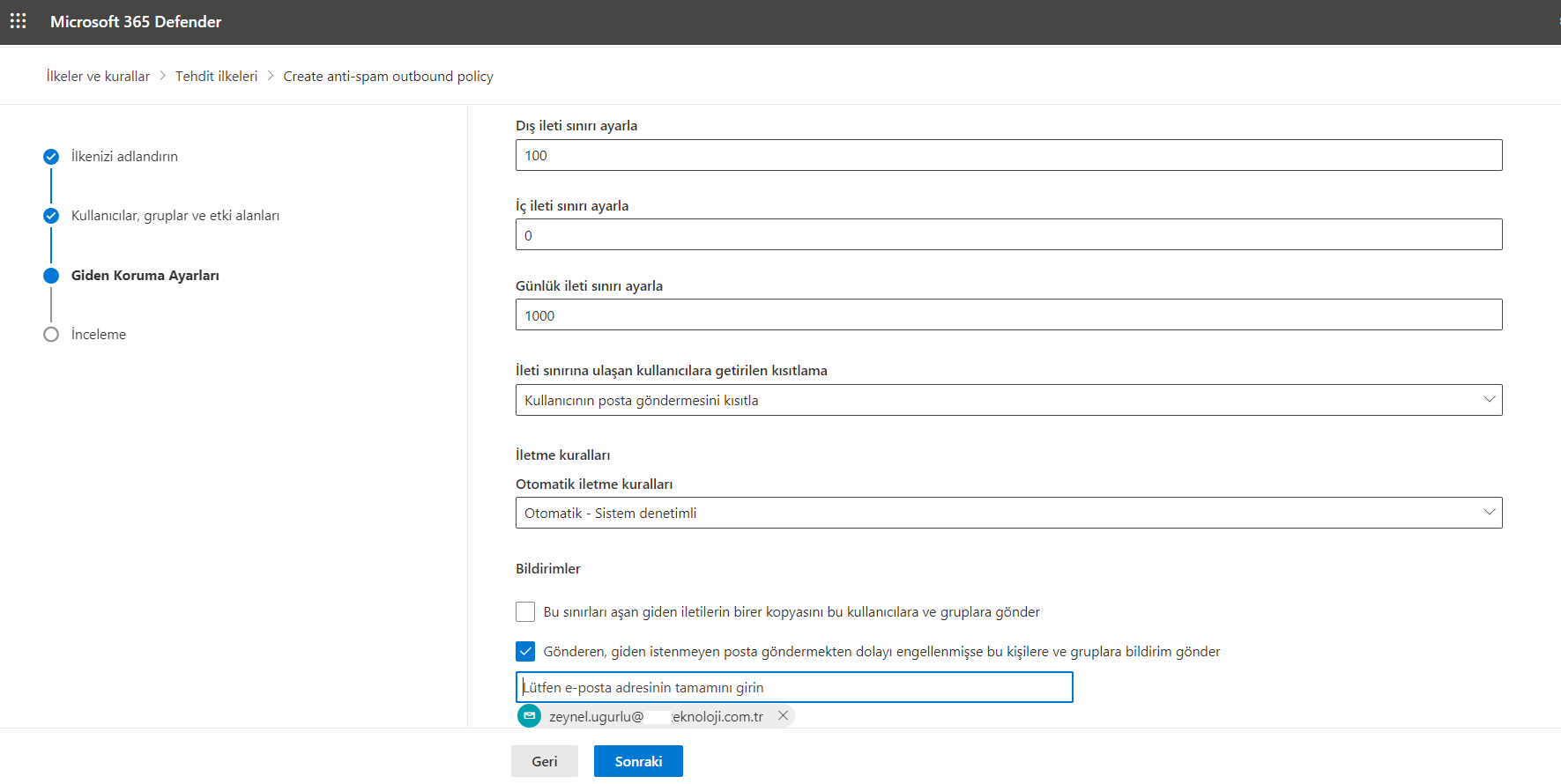The height and width of the screenshot is (784, 1561).
Task: Remove zeynel.ugurlu recipient with X icon
Action: pyautogui.click(x=783, y=716)
